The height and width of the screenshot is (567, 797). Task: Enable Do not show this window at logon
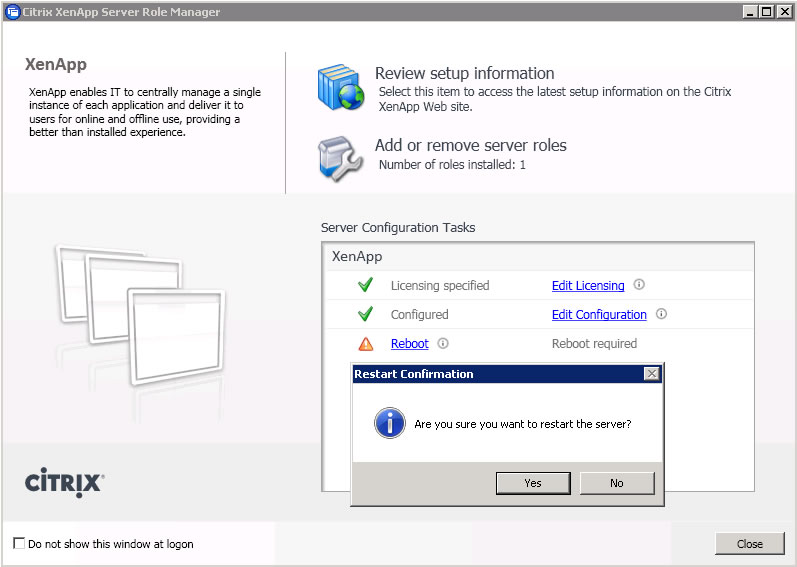pos(19,543)
